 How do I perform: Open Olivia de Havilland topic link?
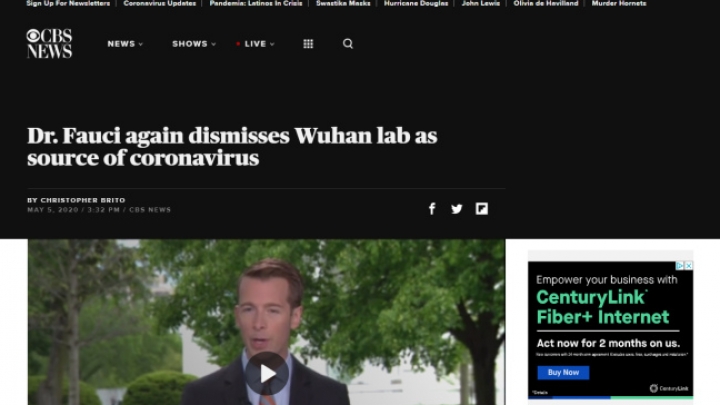pos(546,3)
